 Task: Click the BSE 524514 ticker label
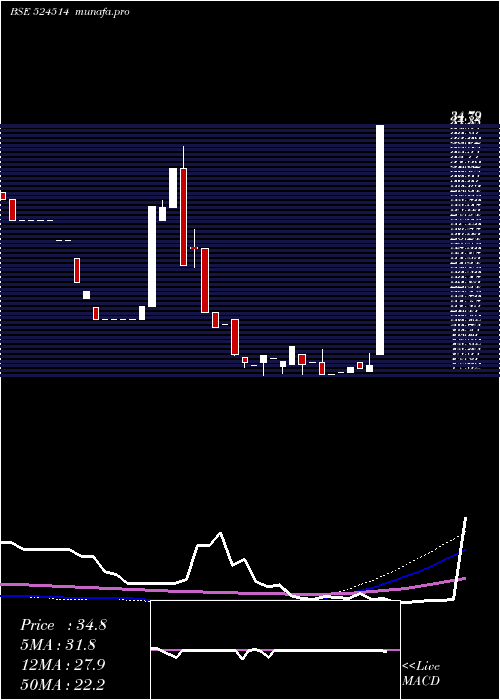point(39,12)
